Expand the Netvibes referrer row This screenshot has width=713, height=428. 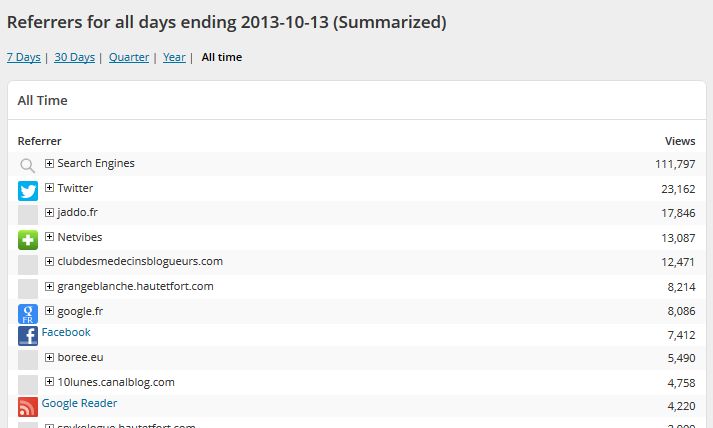click(50, 237)
